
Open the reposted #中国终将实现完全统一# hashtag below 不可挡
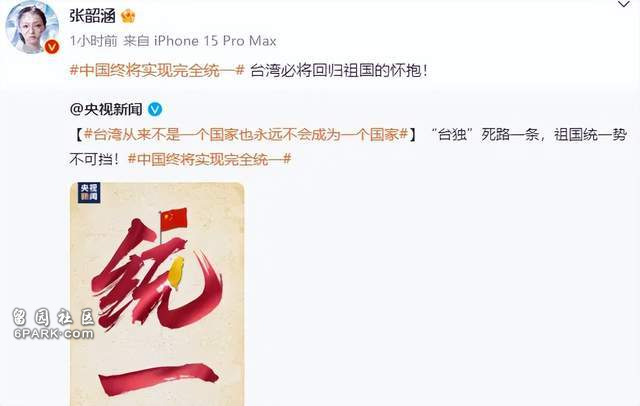pos(210,159)
